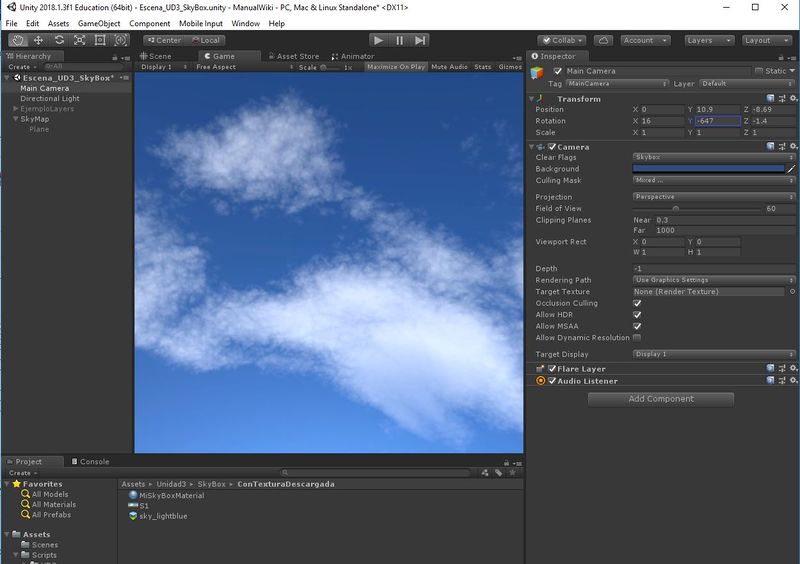
Task: Select MiSkyBoxMaterial asset
Action: pyautogui.click(x=166, y=495)
